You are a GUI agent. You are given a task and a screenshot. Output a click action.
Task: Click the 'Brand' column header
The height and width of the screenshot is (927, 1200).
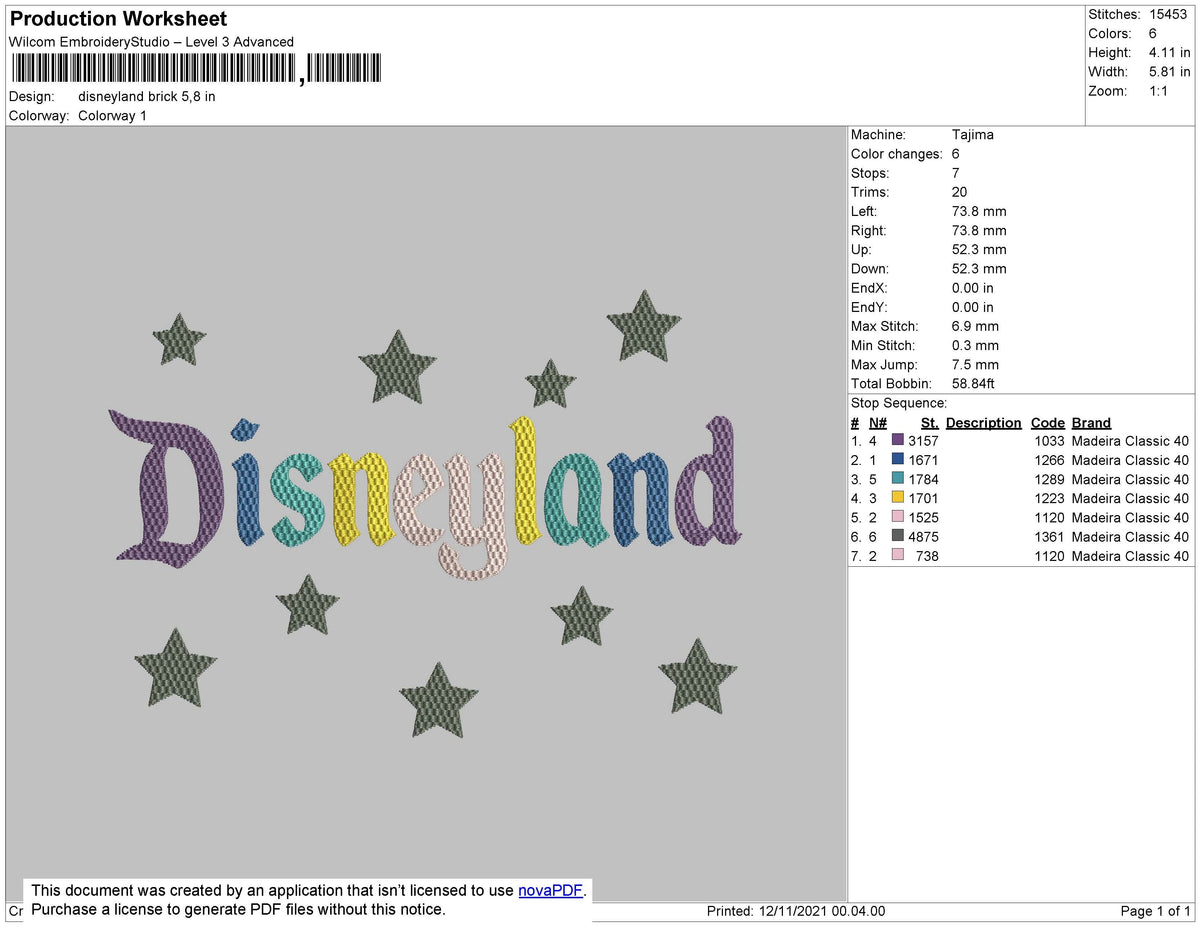(1091, 423)
